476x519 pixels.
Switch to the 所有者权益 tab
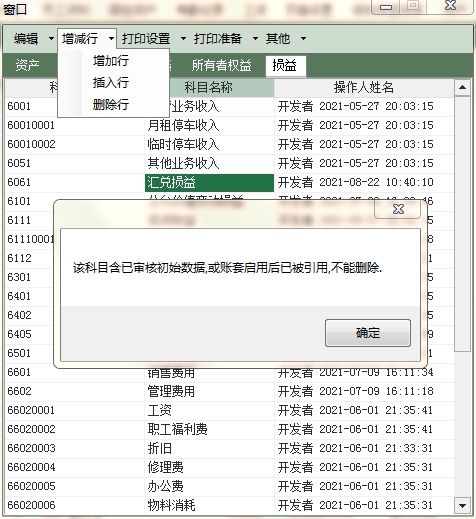point(221,65)
